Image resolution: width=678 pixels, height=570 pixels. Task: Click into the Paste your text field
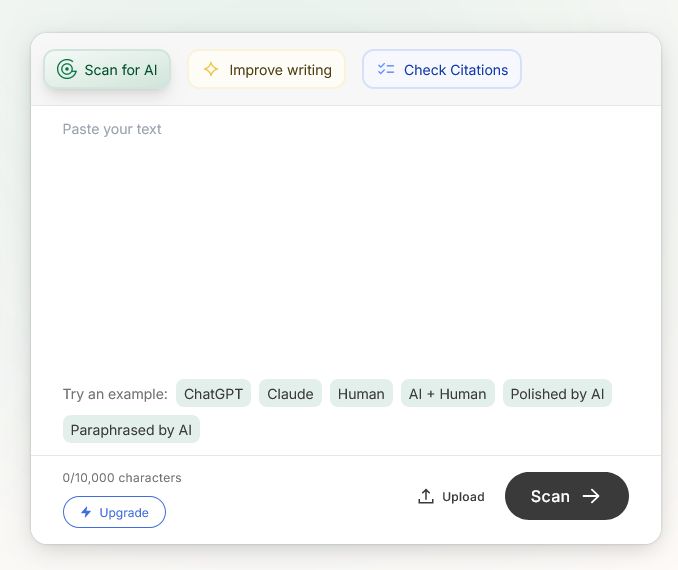(x=346, y=242)
